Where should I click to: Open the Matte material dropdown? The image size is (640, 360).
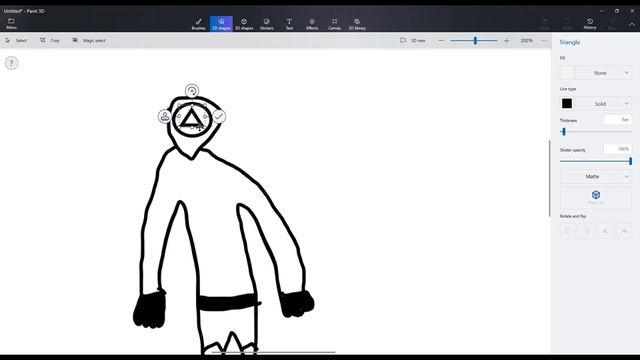(x=596, y=176)
